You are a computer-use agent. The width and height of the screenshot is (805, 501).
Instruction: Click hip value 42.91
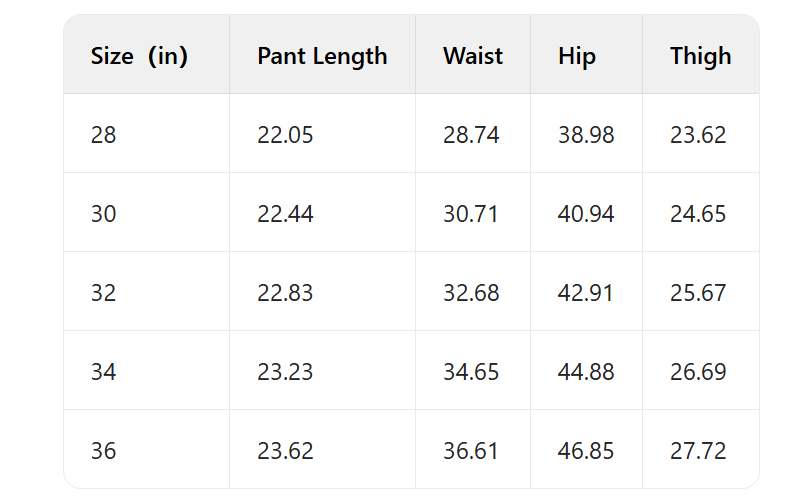click(x=586, y=293)
